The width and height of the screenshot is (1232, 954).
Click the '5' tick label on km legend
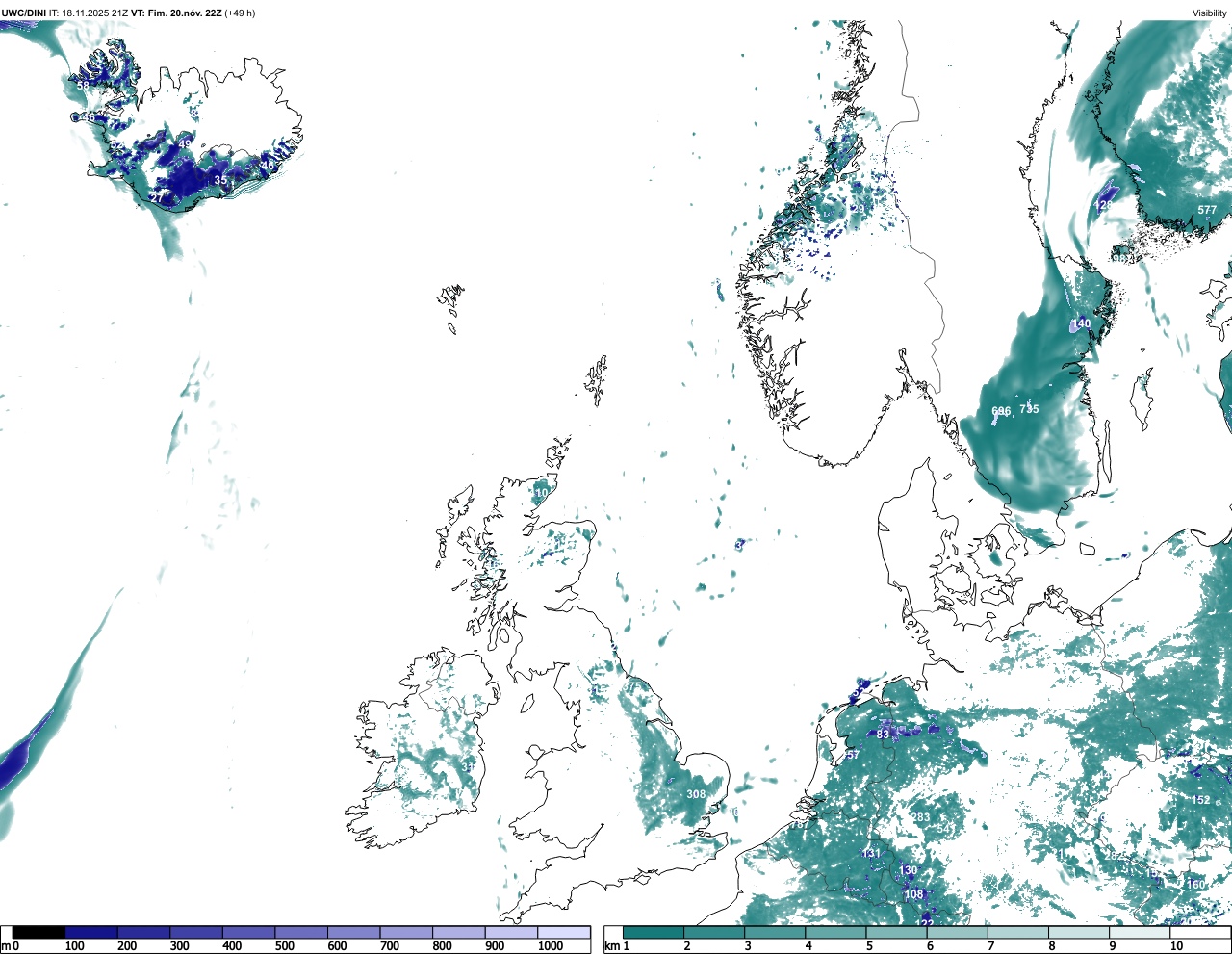point(869,946)
